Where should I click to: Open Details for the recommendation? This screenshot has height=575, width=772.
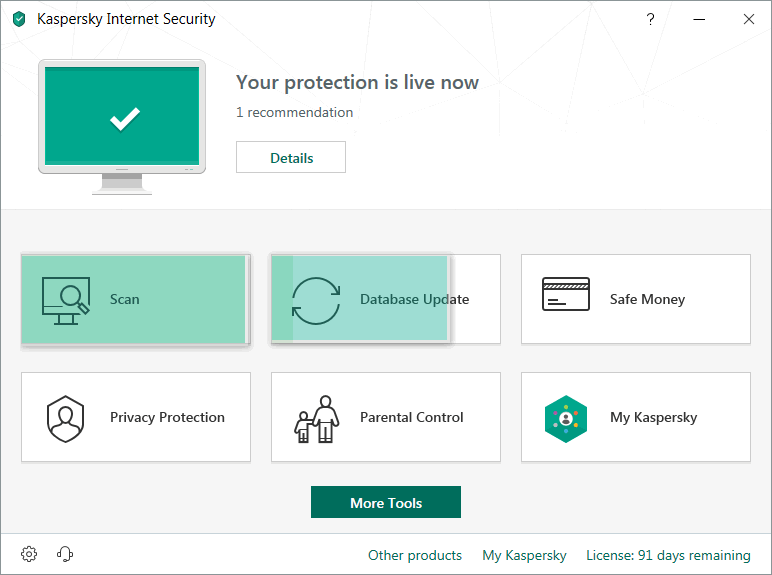(x=291, y=158)
